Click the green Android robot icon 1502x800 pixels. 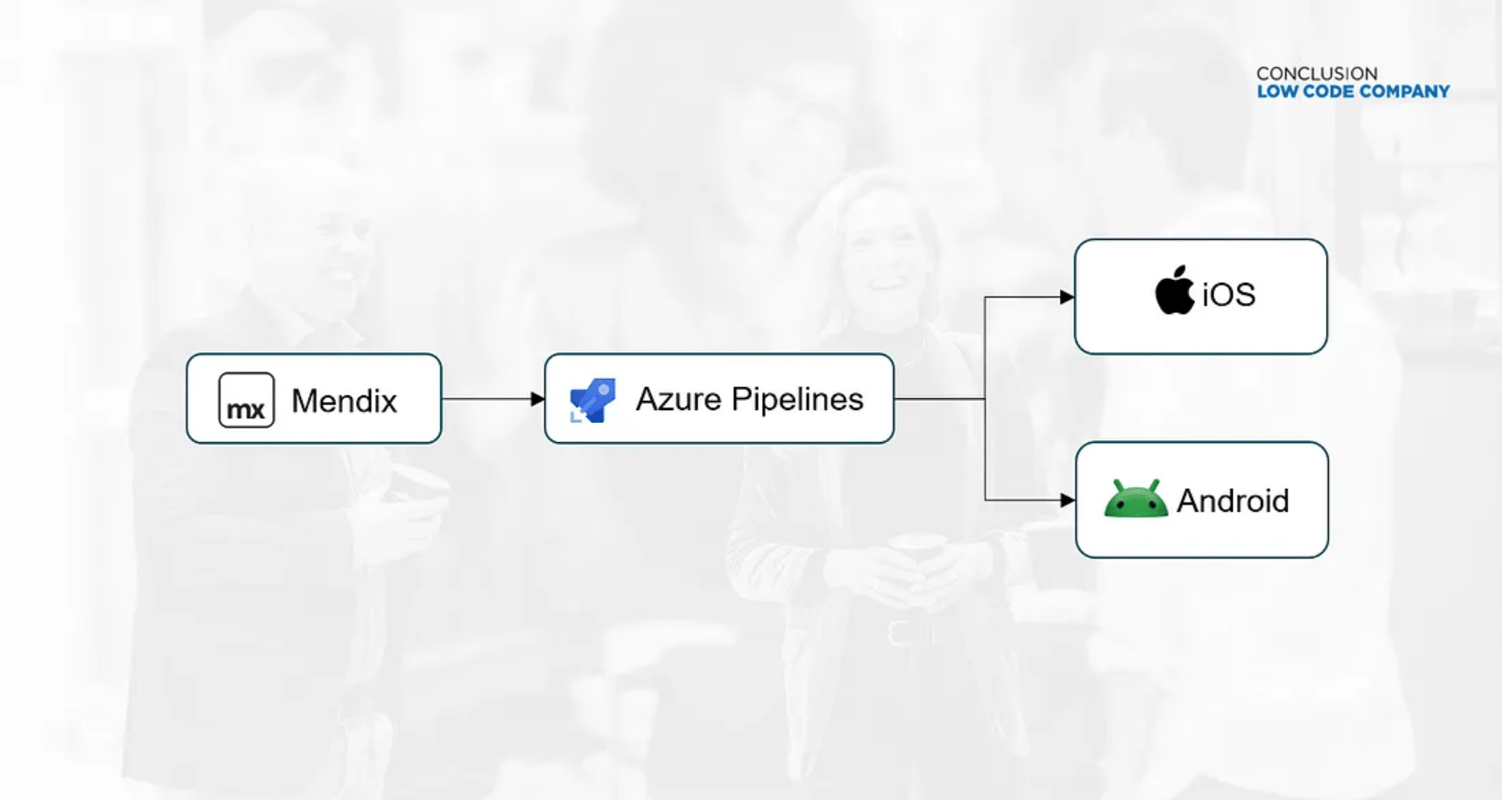1136,499
